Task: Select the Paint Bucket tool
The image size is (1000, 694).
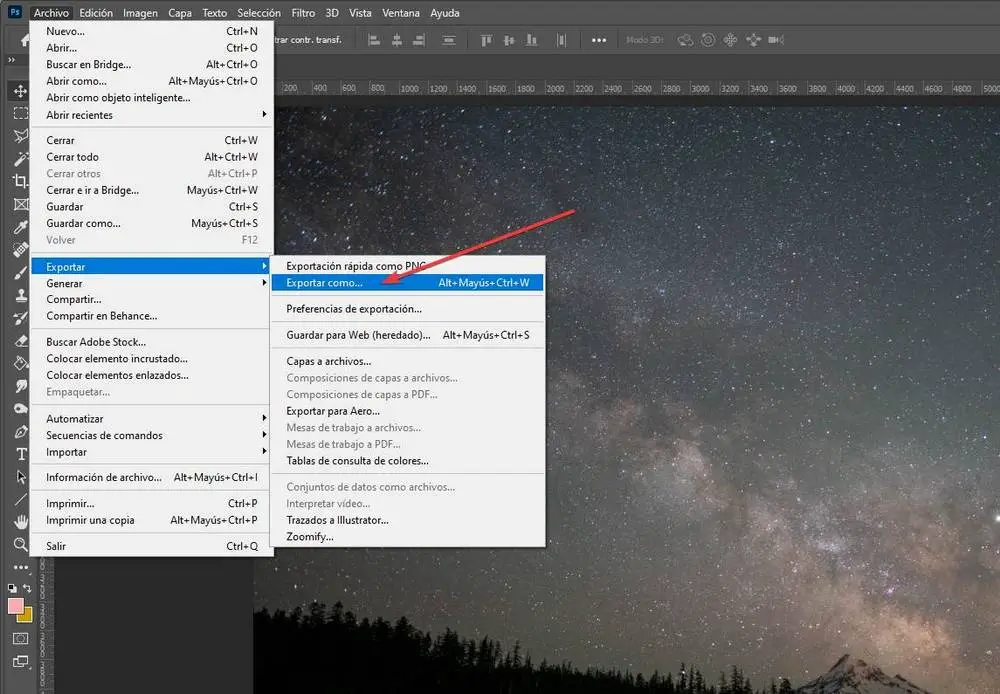Action: point(20,363)
